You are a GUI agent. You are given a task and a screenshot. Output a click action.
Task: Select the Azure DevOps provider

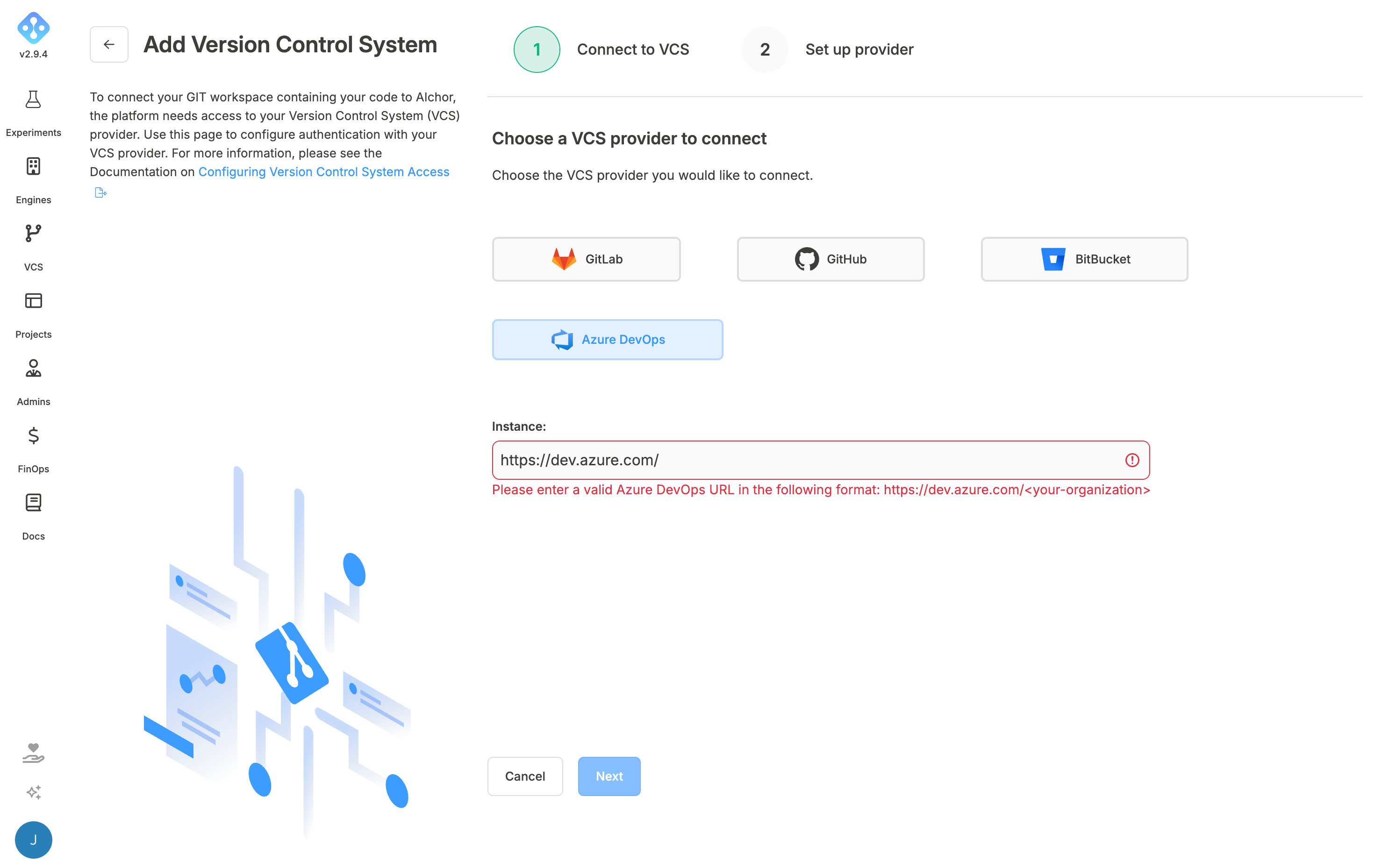608,339
